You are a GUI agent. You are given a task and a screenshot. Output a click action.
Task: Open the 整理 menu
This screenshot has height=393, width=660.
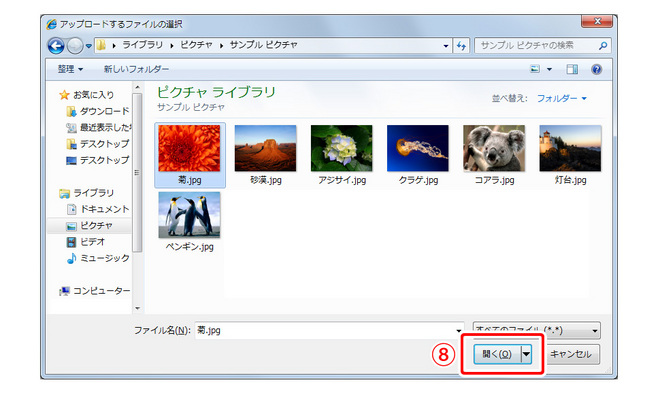pos(70,69)
